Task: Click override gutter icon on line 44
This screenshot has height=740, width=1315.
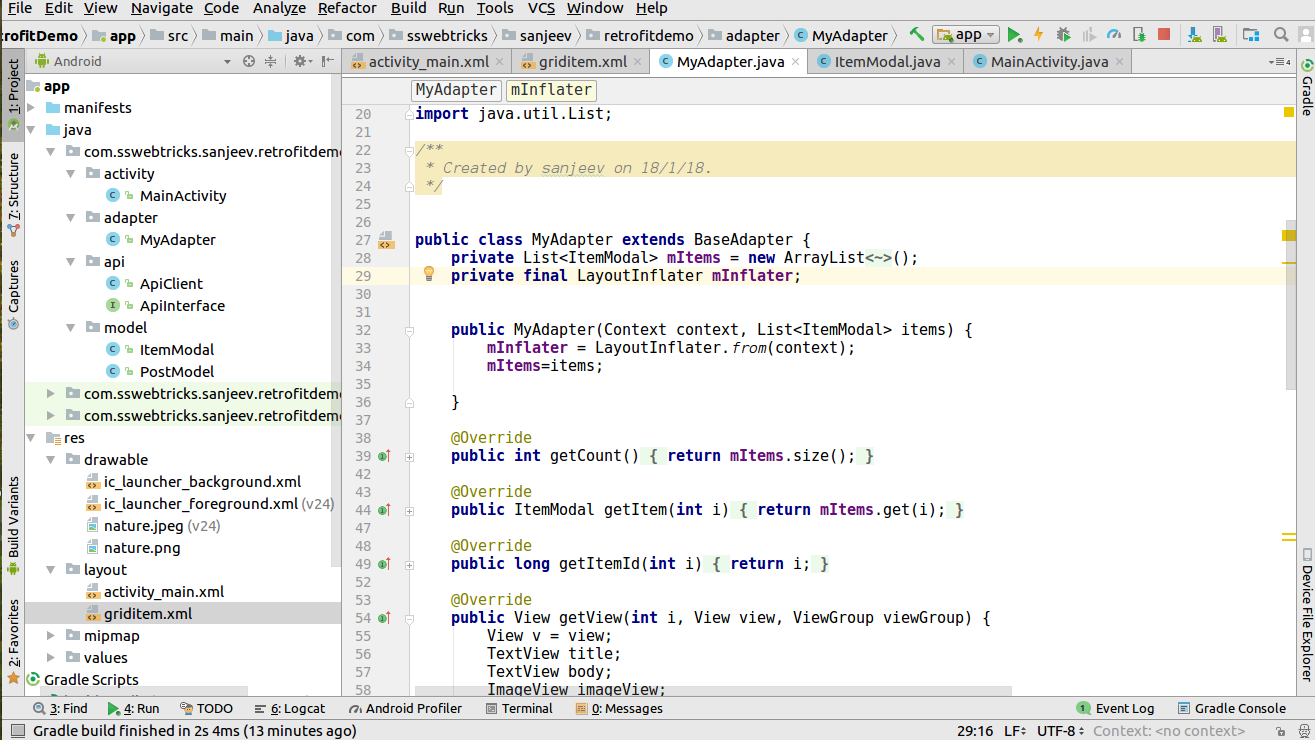Action: (x=384, y=510)
